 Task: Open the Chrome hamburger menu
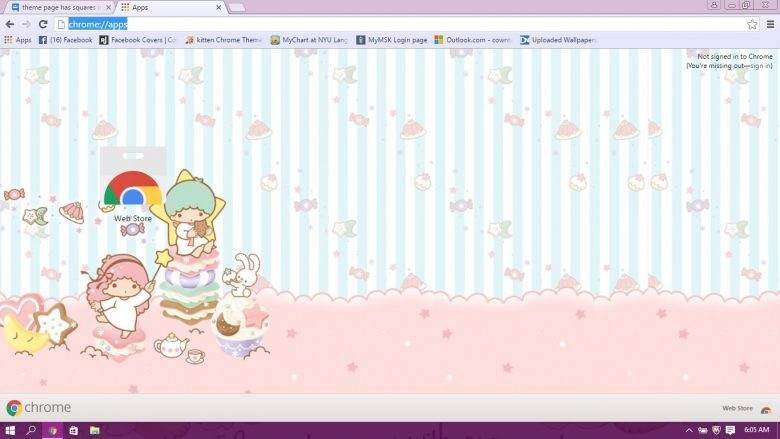(x=769, y=24)
